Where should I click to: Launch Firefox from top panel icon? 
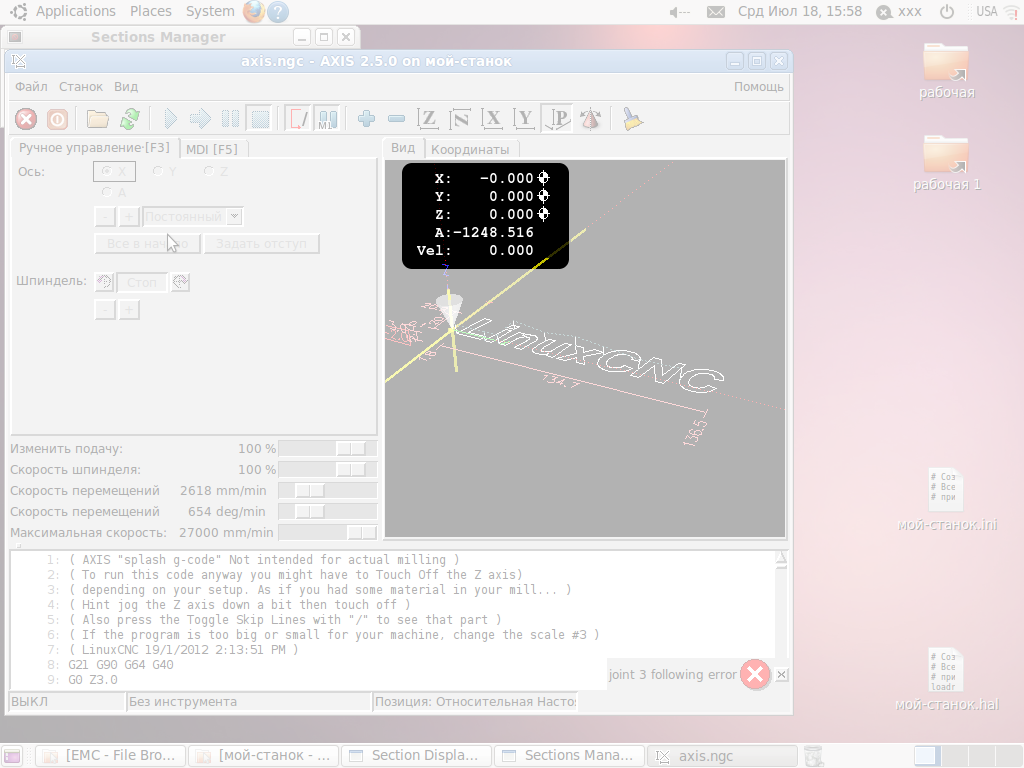(253, 11)
